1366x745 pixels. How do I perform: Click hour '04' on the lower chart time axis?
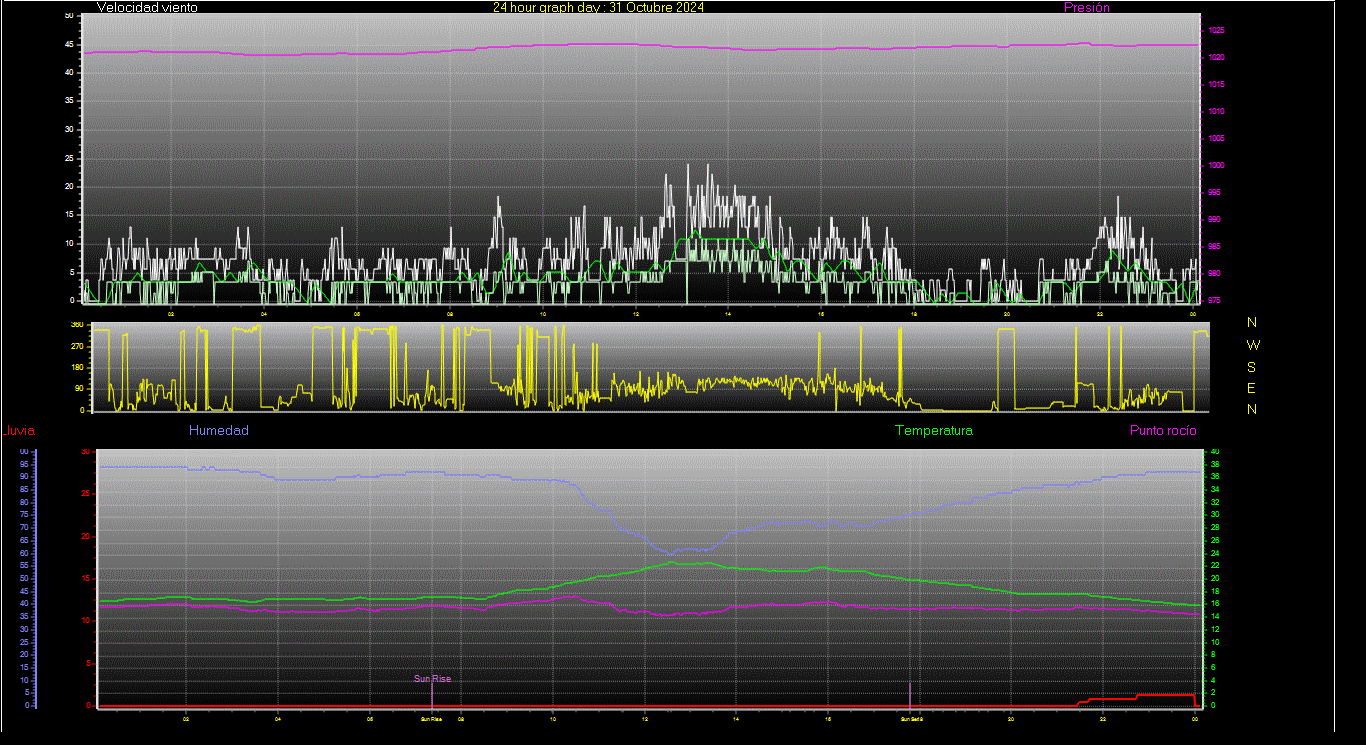(x=278, y=718)
